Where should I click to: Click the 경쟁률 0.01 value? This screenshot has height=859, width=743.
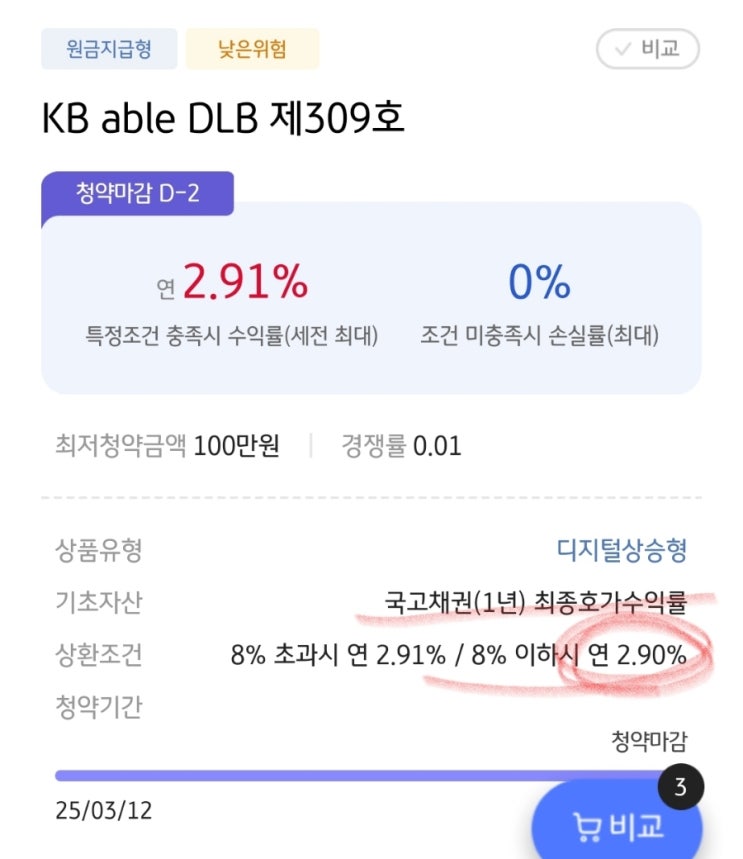click(x=402, y=446)
